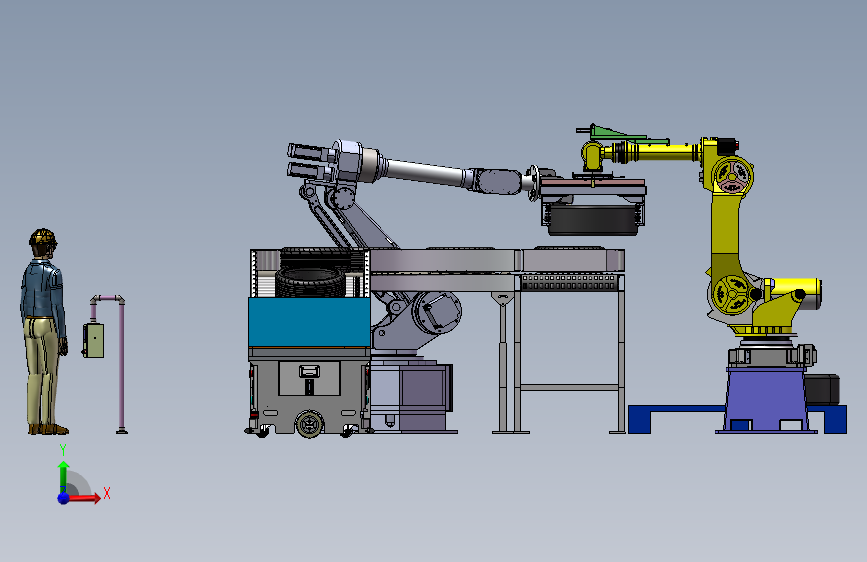Select the yellow robot's upright arm
867x562 pixels.
(x=725, y=232)
